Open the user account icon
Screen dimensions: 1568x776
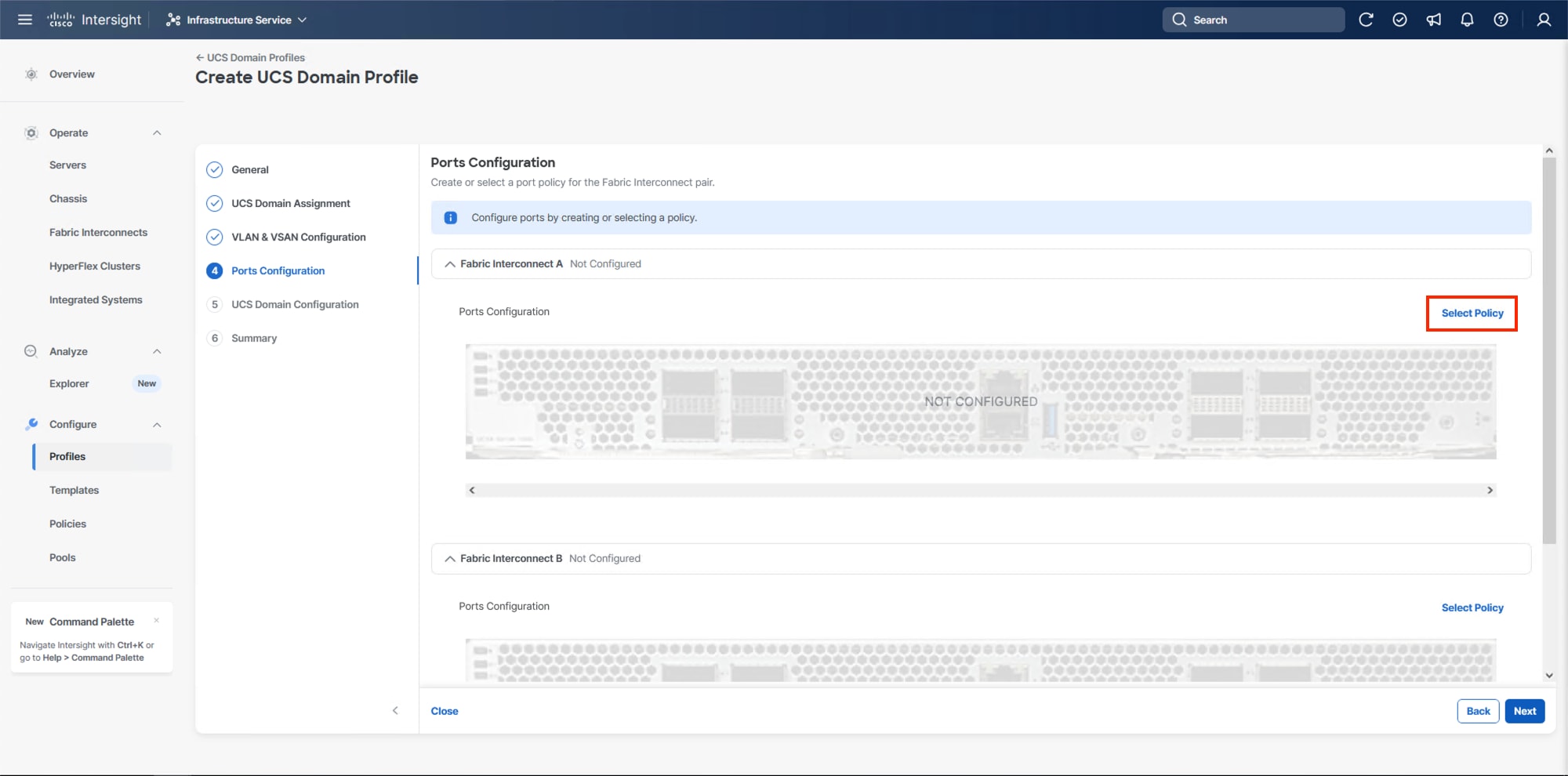coord(1543,20)
